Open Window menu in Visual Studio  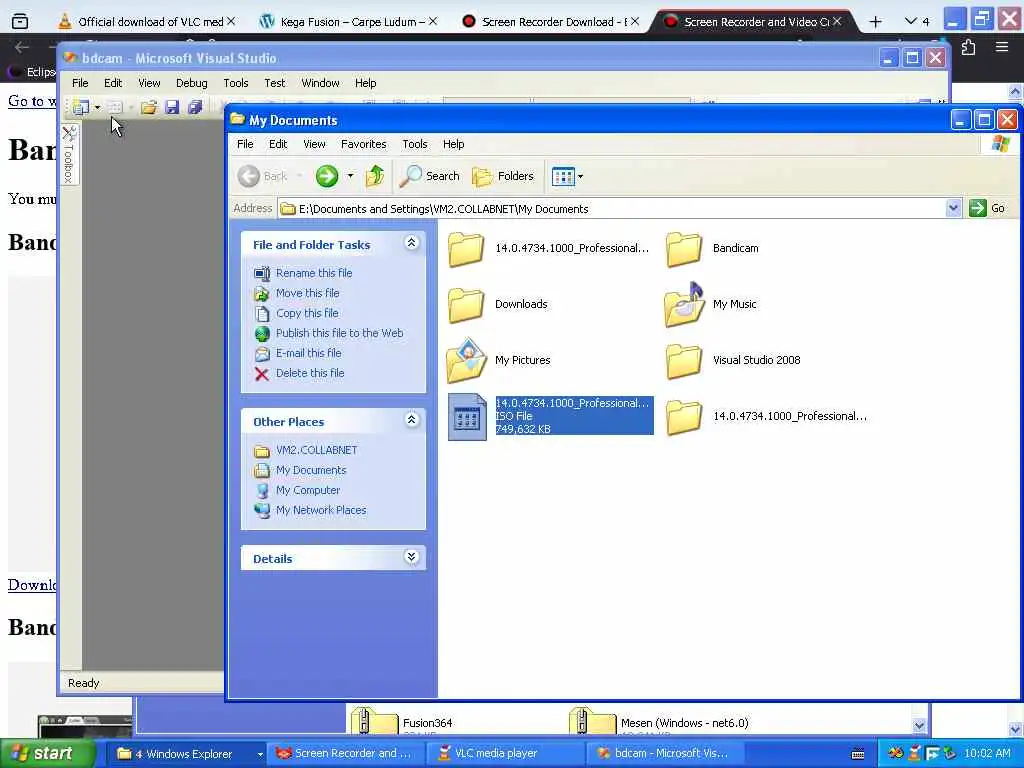pyautogui.click(x=320, y=83)
